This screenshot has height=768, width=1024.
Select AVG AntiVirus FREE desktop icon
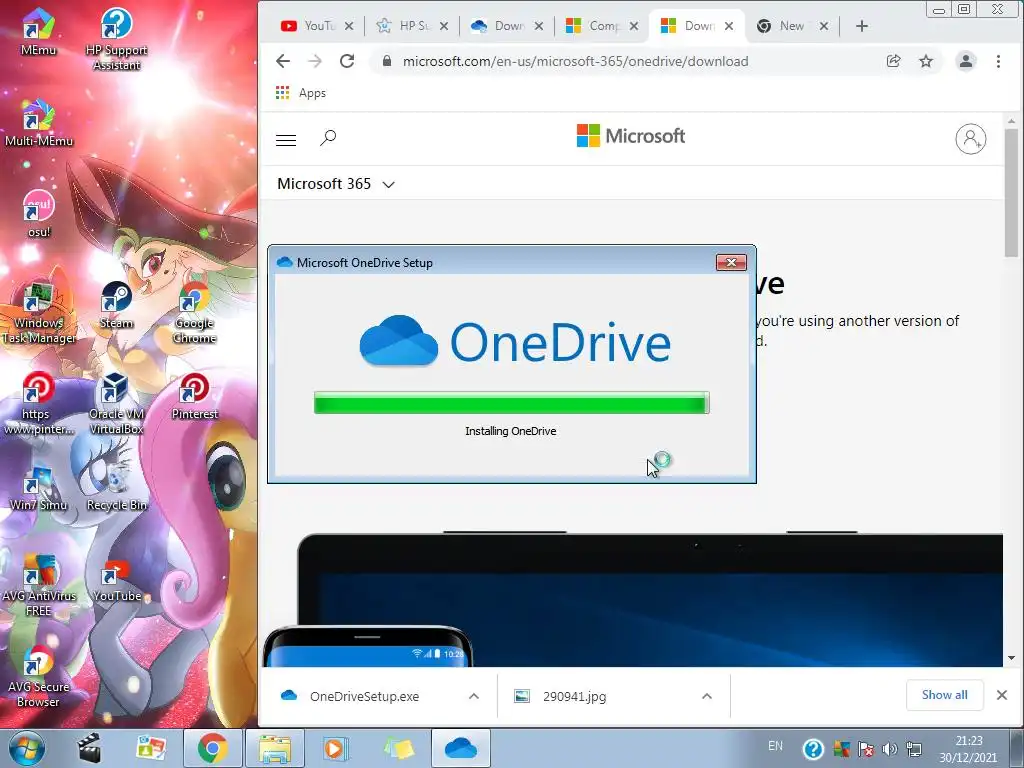39,585
